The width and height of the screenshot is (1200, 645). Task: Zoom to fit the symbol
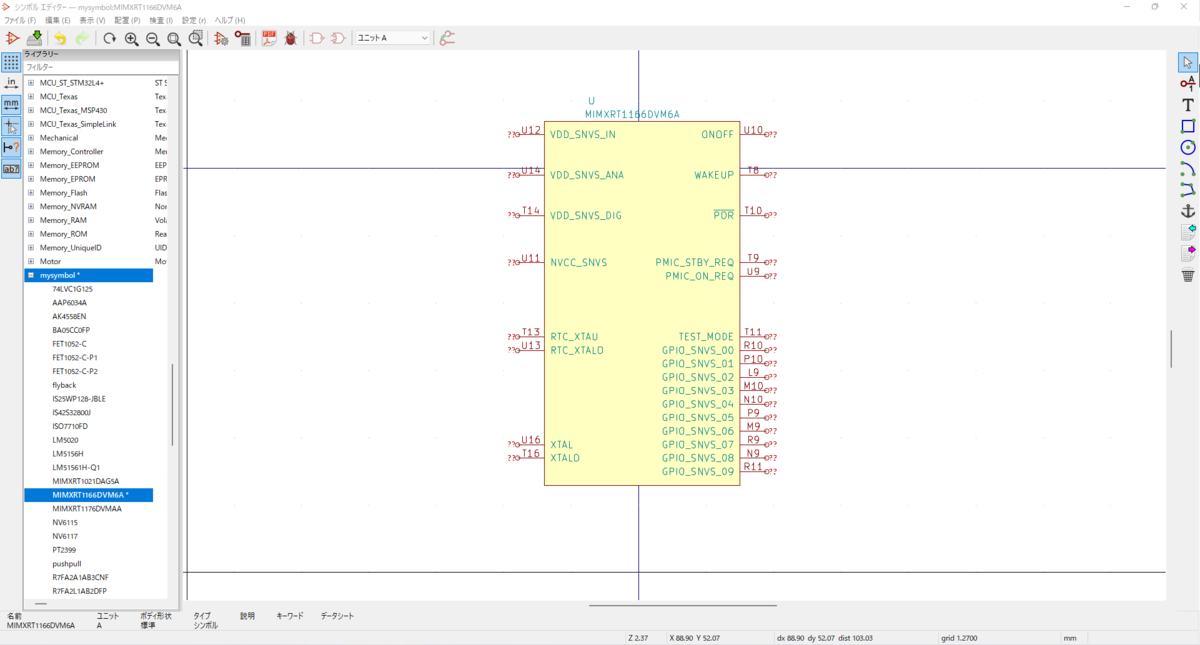coord(174,38)
